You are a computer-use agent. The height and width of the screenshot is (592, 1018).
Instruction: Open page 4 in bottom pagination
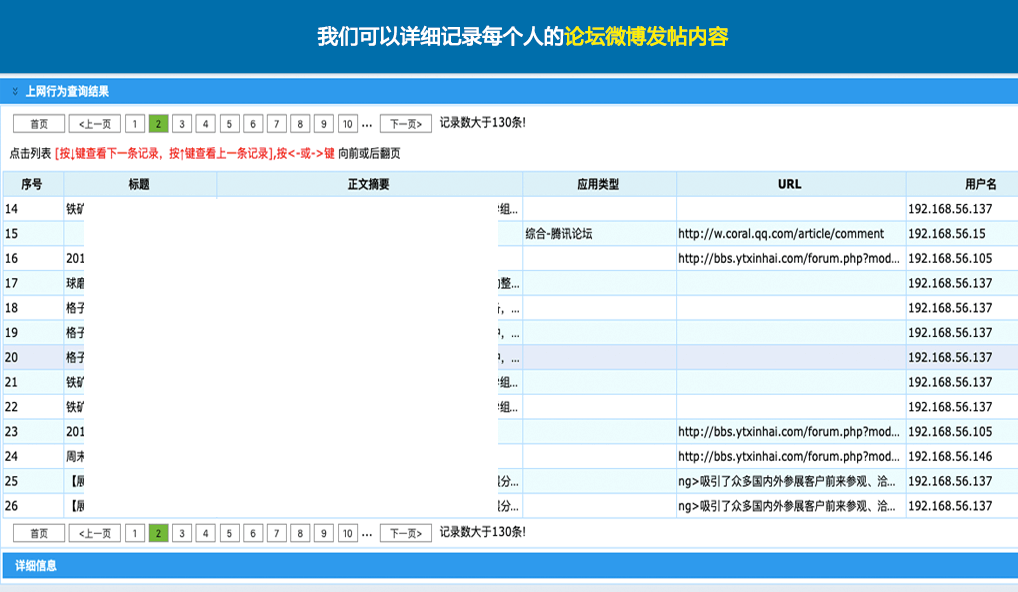[x=205, y=533]
